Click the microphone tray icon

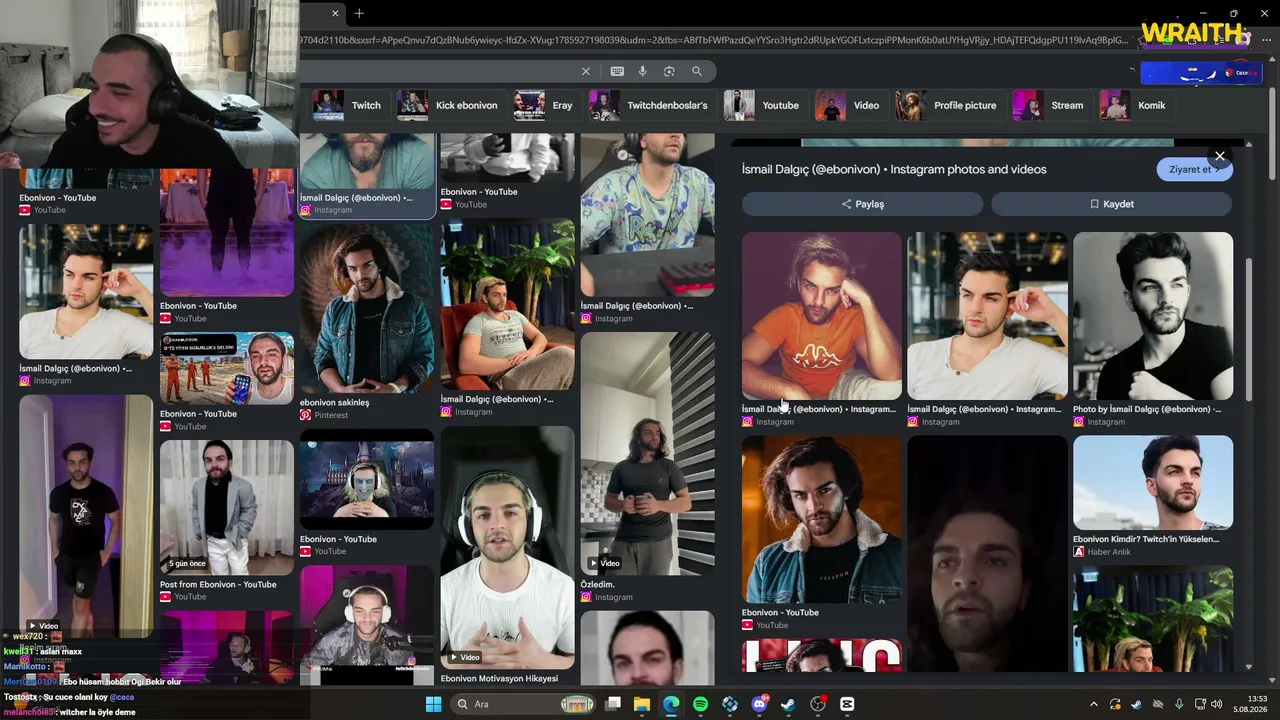(x=1180, y=704)
